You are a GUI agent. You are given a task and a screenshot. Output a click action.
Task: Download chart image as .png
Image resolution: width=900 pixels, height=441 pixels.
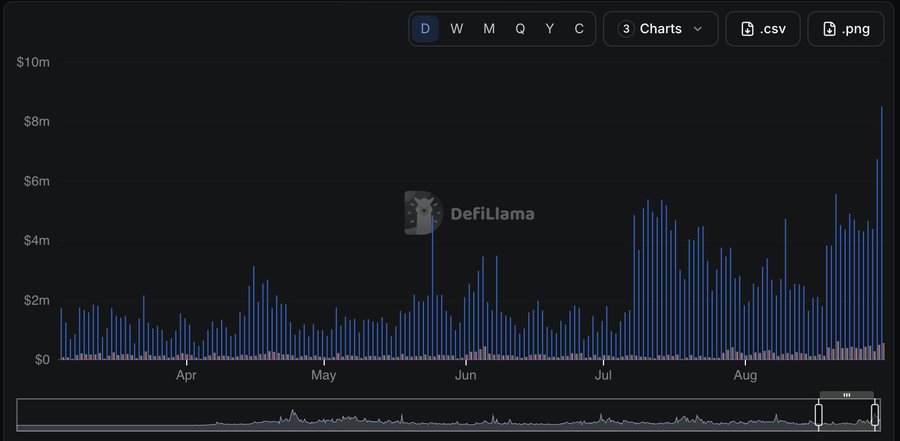845,29
